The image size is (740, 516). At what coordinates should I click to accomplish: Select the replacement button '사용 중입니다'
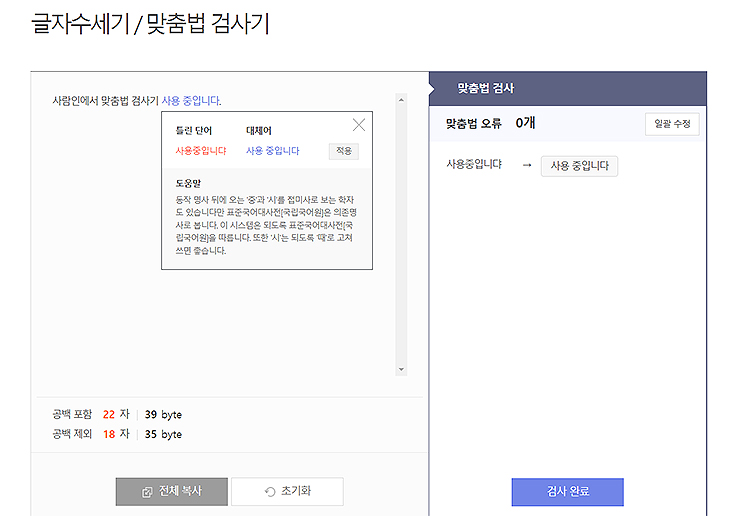point(579,166)
